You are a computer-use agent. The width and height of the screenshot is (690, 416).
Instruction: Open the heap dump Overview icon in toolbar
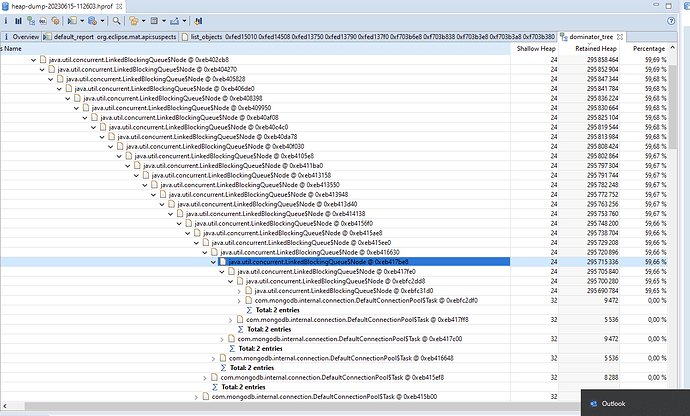click(x=6, y=20)
